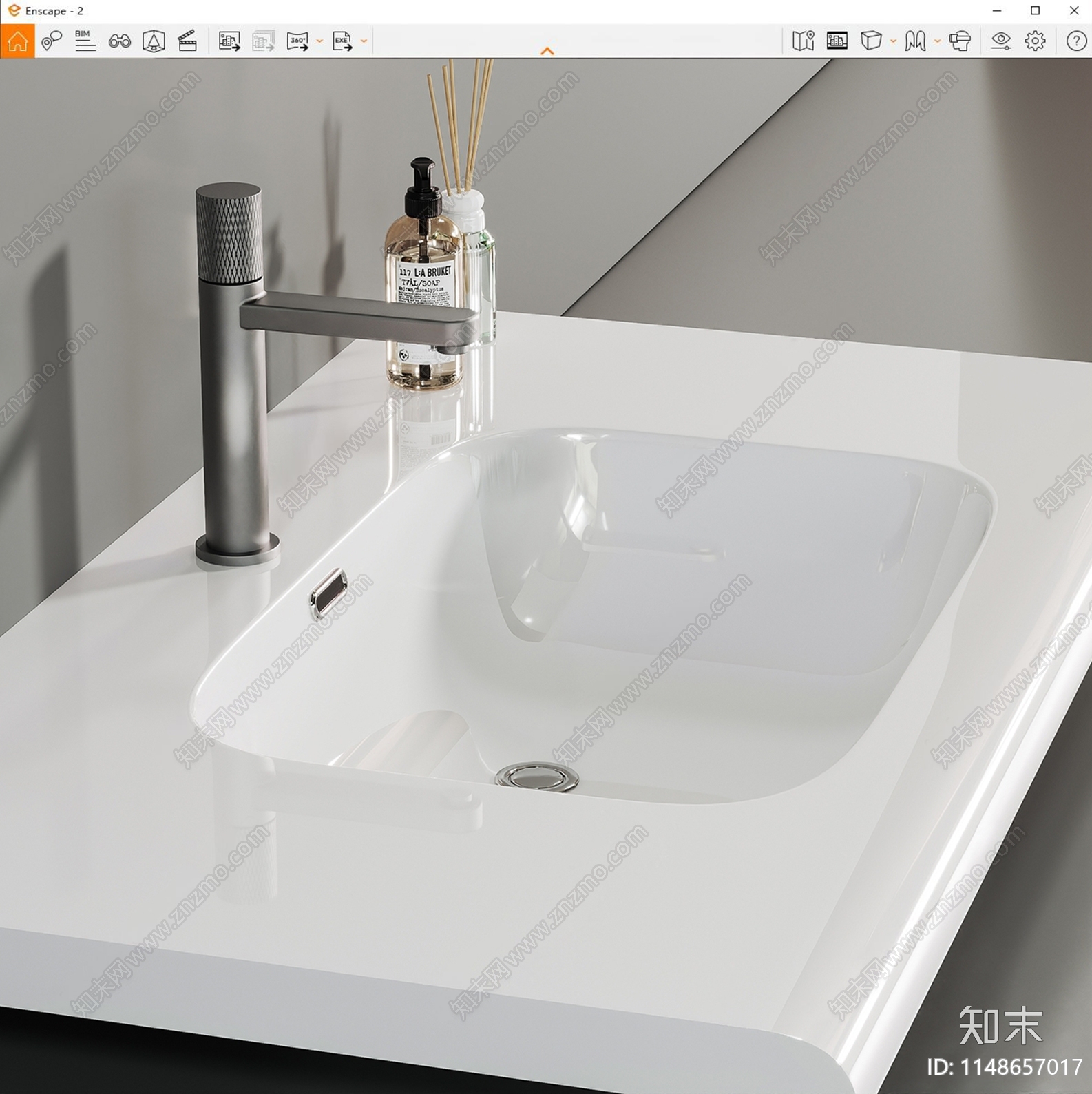Click the Screenshot export icon

[x=229, y=41]
